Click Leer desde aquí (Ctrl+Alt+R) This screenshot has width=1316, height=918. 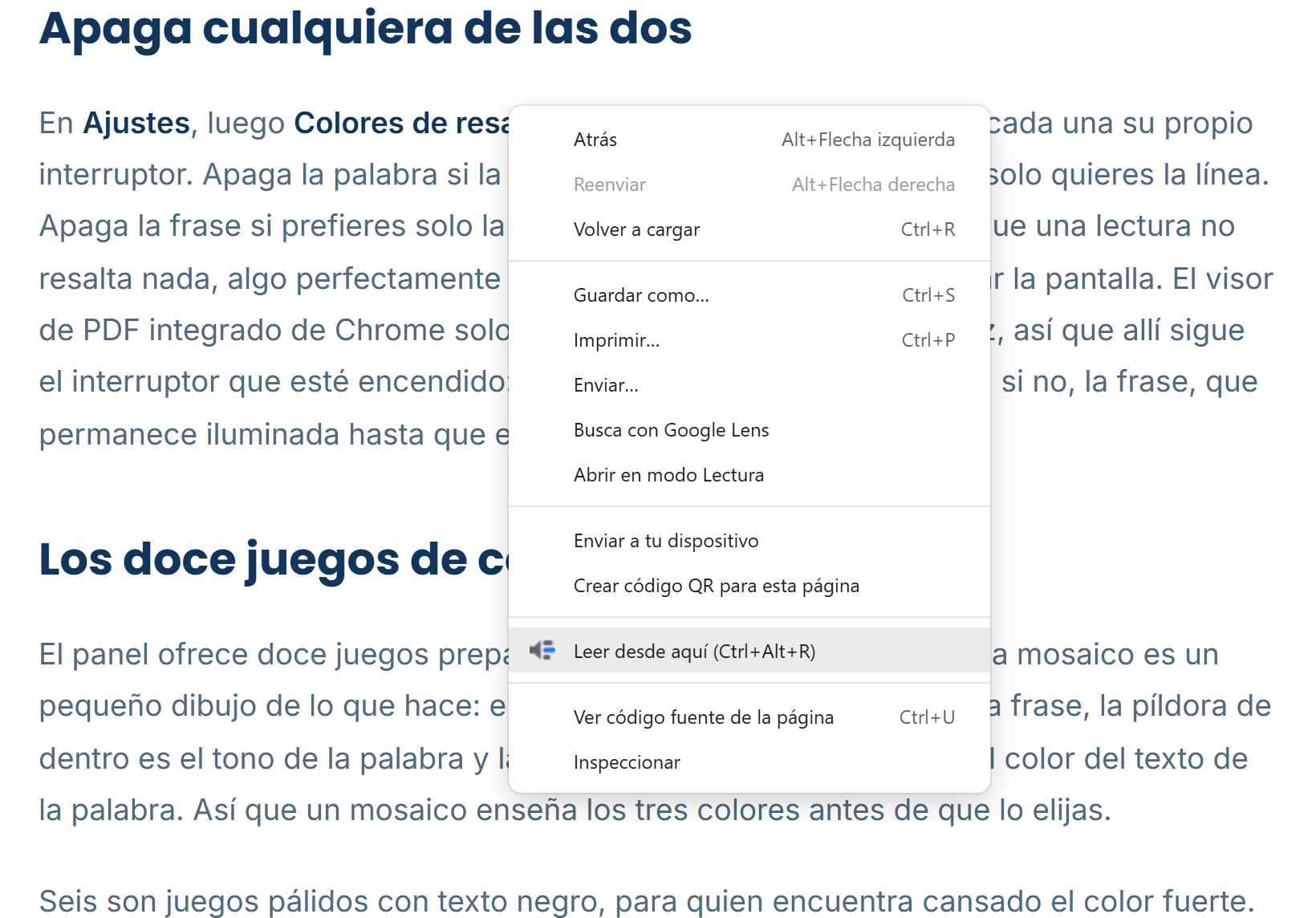click(749, 651)
